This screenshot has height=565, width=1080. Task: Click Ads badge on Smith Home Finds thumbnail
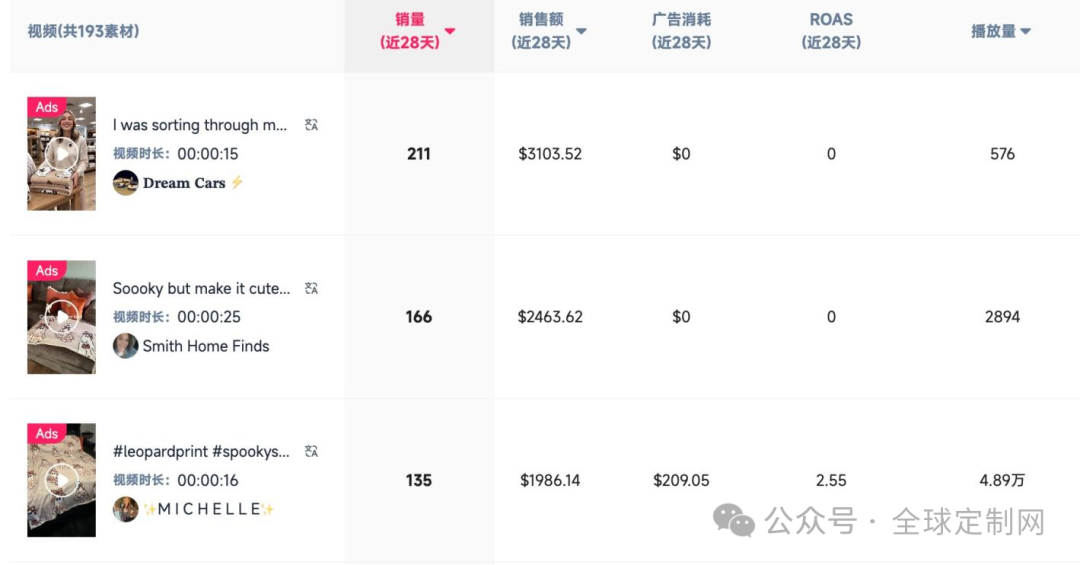(x=46, y=270)
